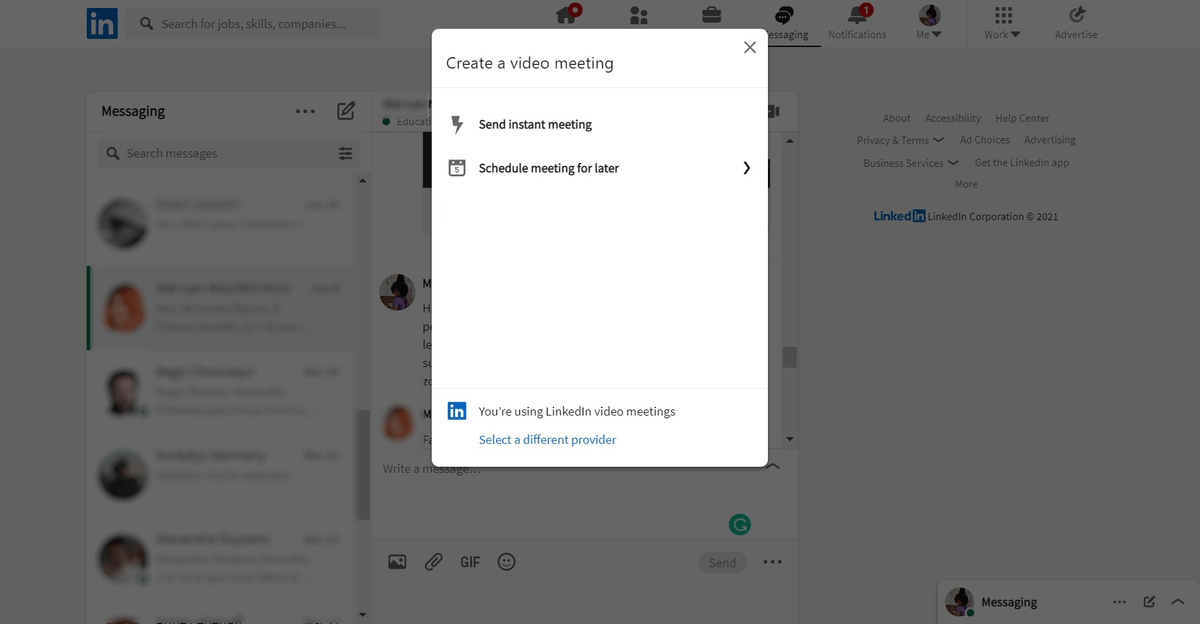Open the Messaging chat bubble icon in the navigation bar
Screen dimensions: 1200x624
[785, 15]
